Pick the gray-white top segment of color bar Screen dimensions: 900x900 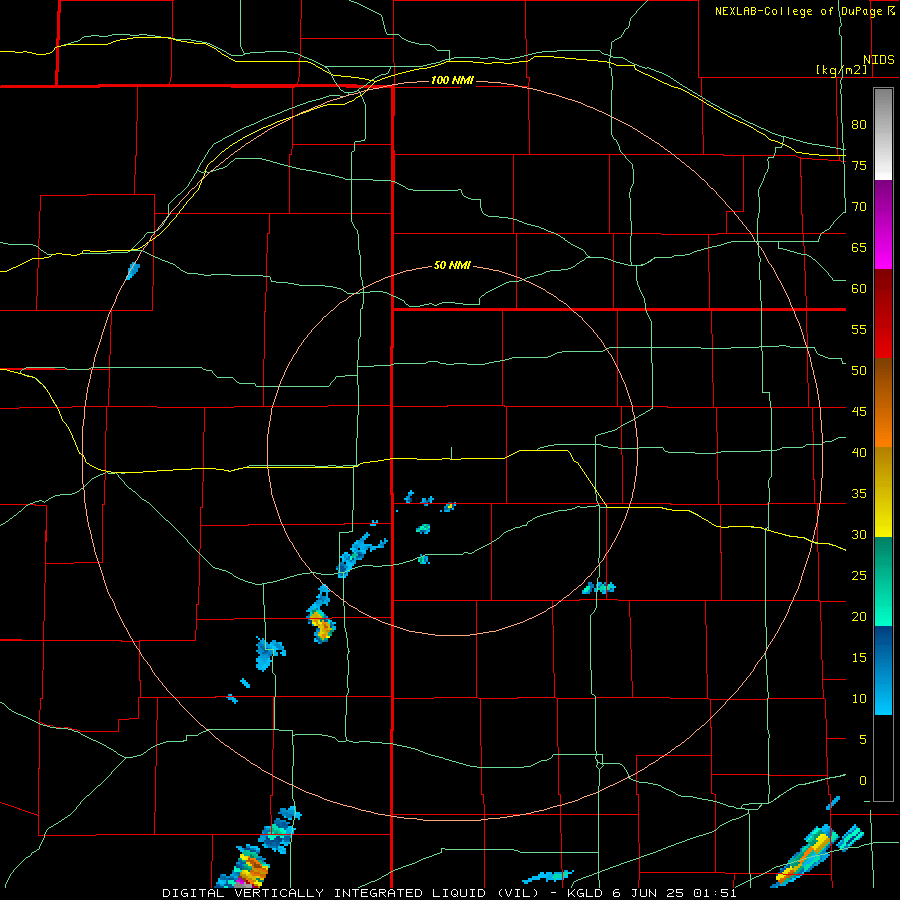coord(883,134)
